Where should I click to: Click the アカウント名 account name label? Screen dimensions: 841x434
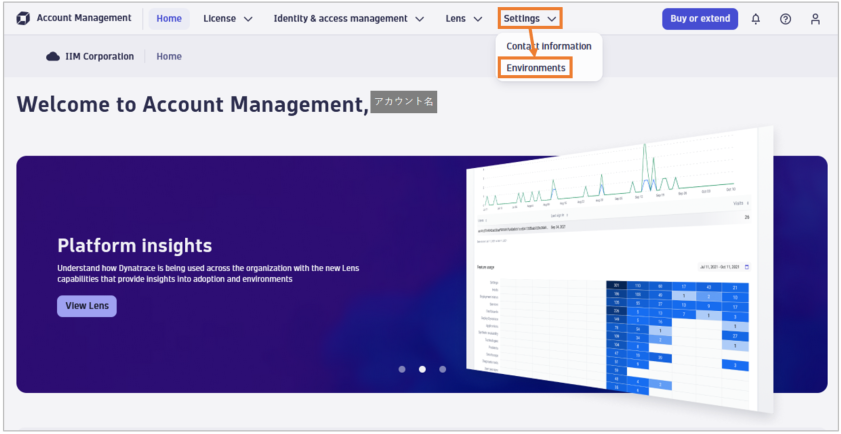click(404, 101)
